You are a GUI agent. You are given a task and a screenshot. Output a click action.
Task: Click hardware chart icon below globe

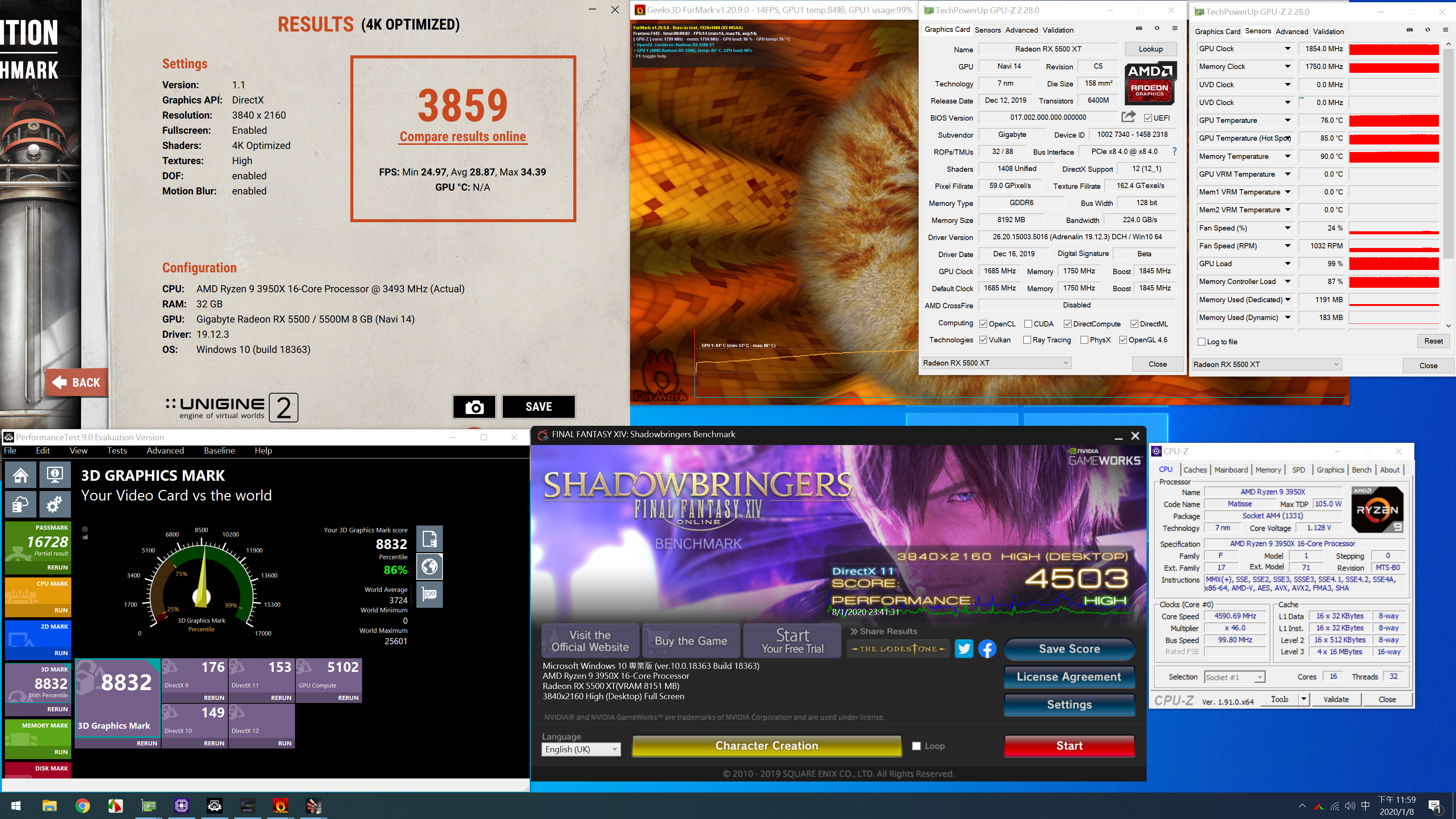430,595
